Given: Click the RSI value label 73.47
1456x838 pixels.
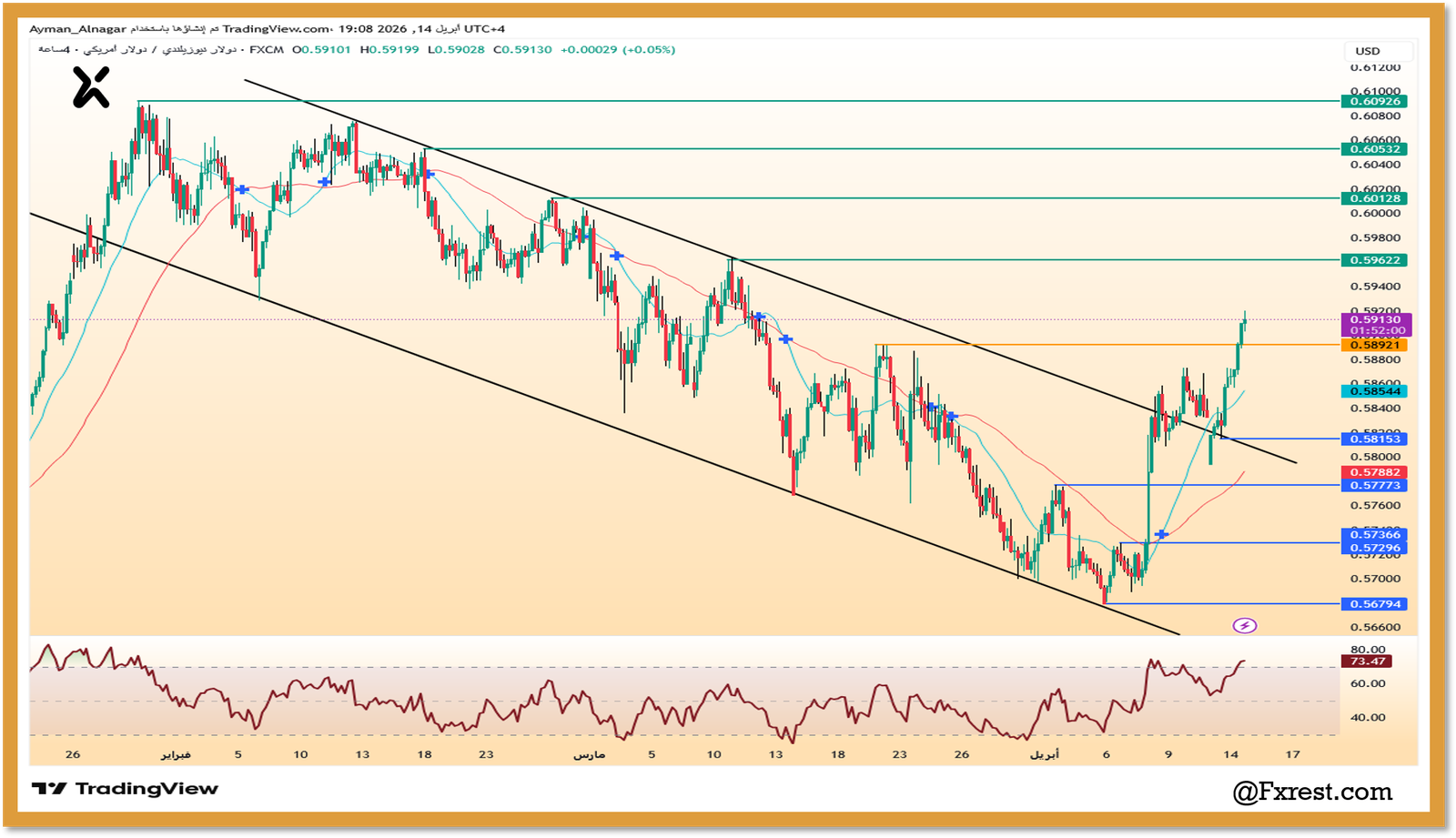Looking at the screenshot, I should [1367, 661].
